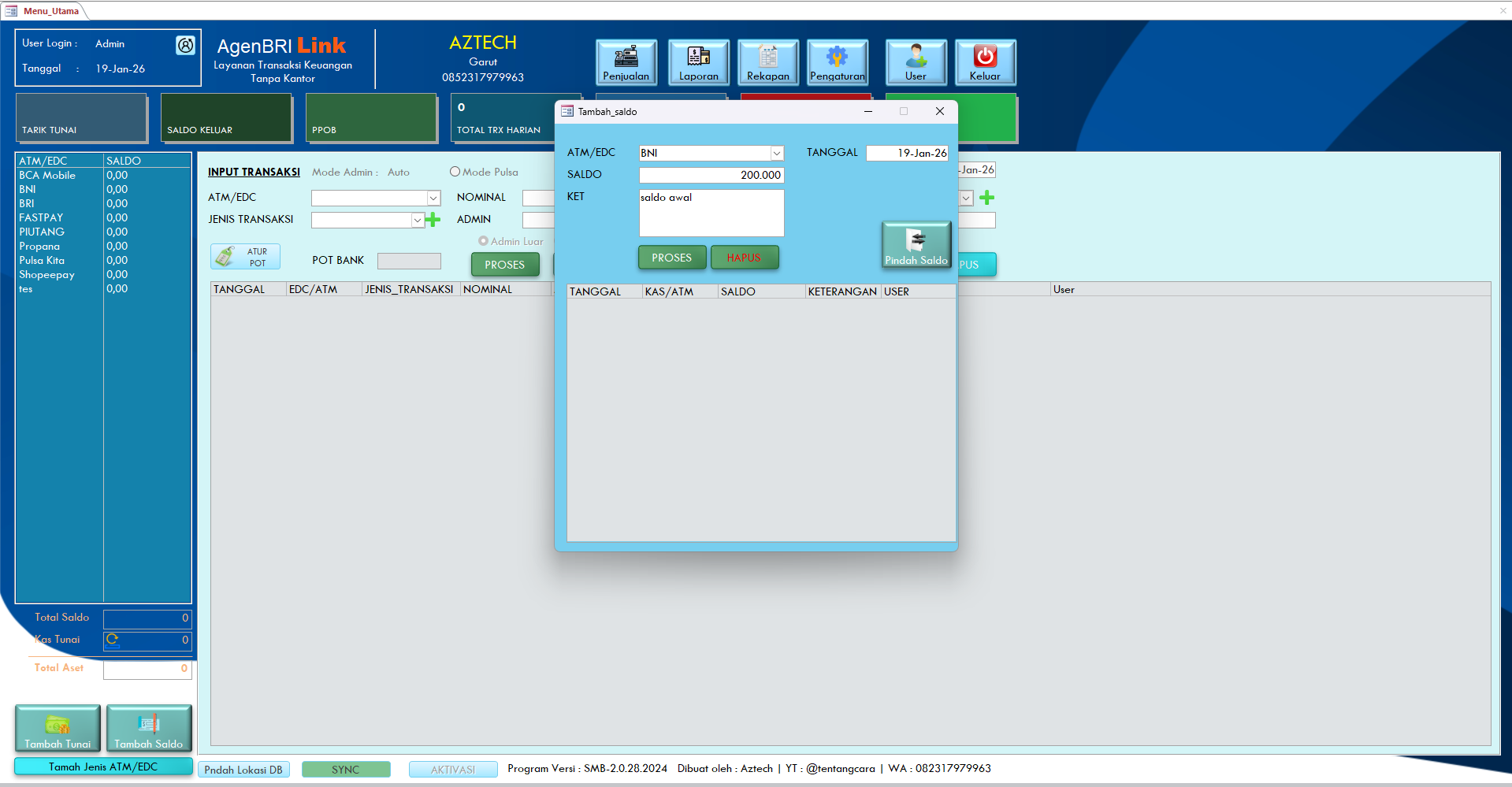Screen dimensions: 1512x787
Task: Click the SALDO amount input field
Action: [711, 175]
